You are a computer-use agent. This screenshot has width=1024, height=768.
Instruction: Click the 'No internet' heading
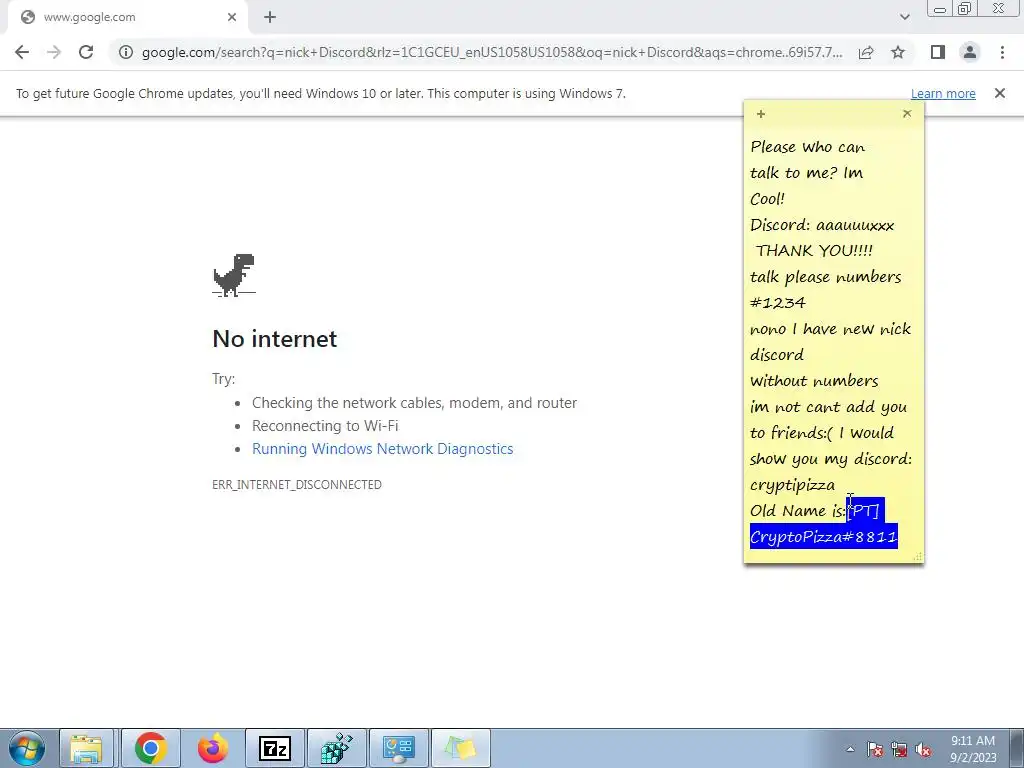[275, 338]
